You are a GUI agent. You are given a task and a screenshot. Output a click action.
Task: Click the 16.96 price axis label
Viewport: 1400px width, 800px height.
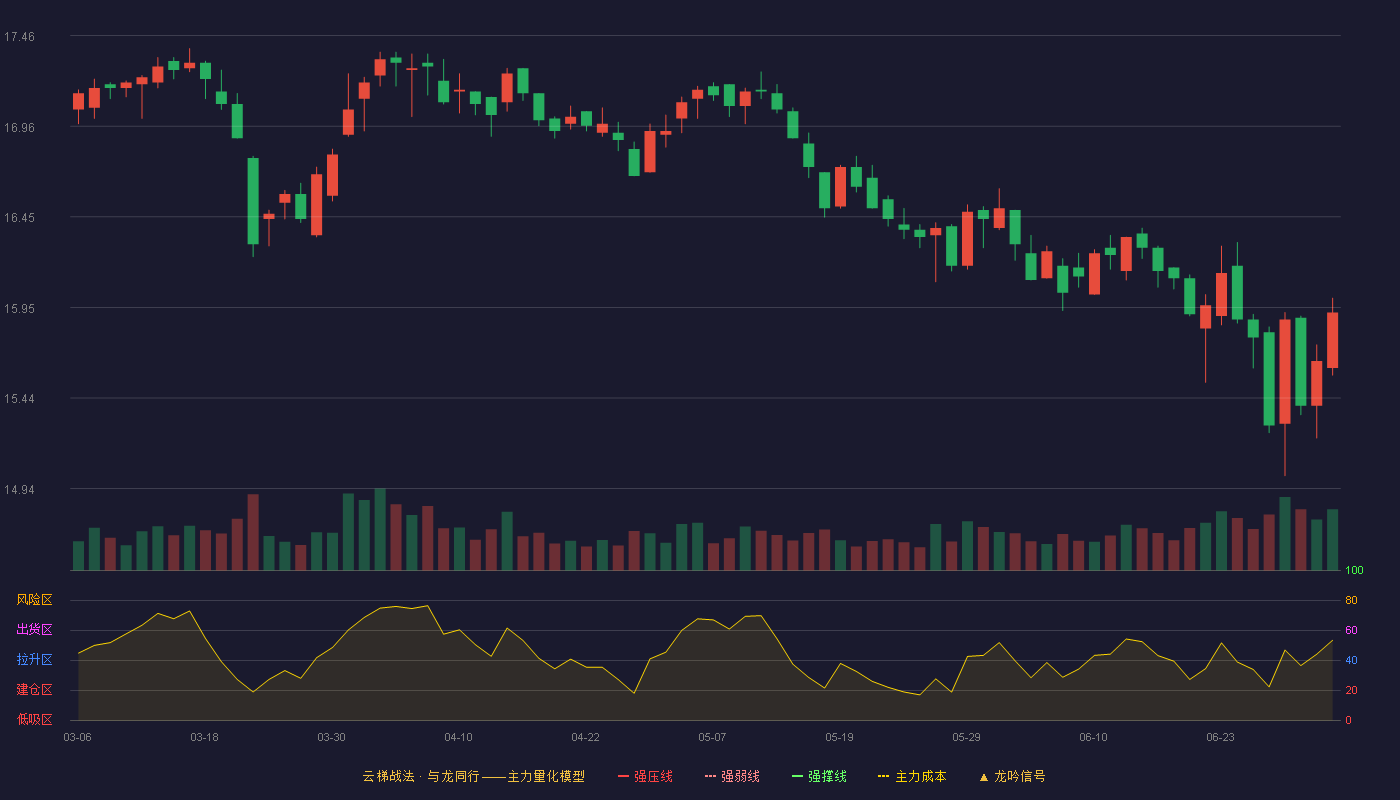click(19, 127)
